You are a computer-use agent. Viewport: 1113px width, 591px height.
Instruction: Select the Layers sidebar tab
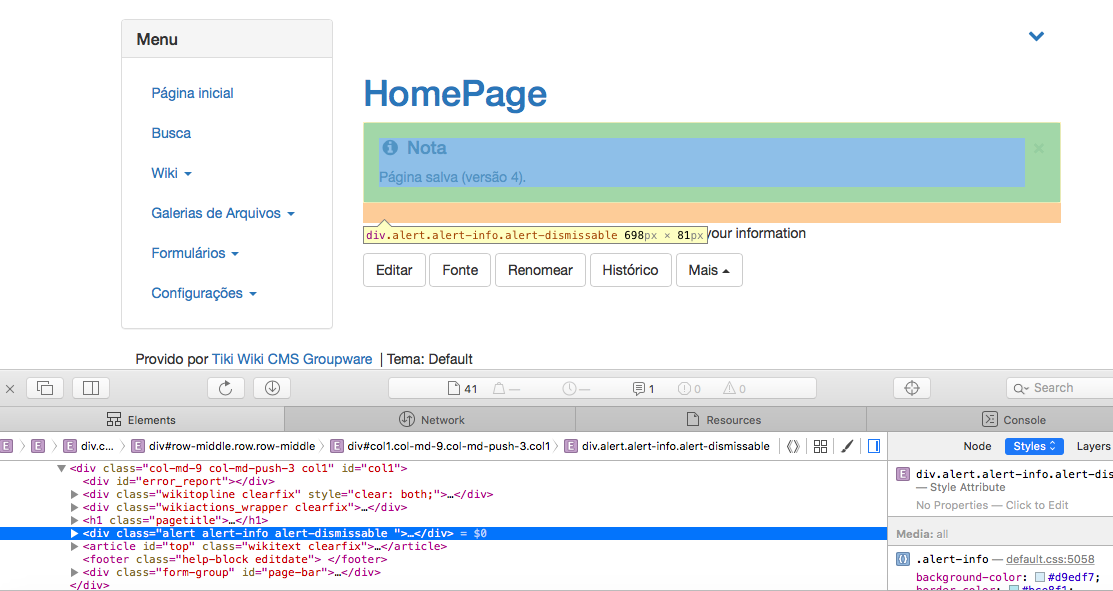coord(1093,446)
